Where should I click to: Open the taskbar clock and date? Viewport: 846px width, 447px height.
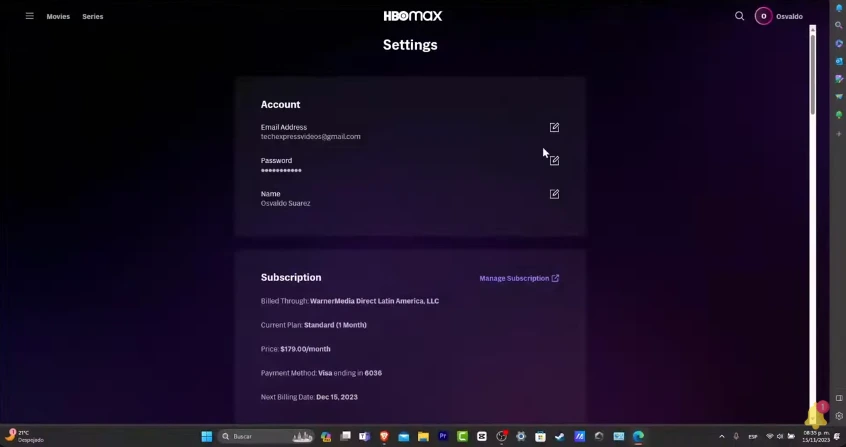(x=814, y=436)
